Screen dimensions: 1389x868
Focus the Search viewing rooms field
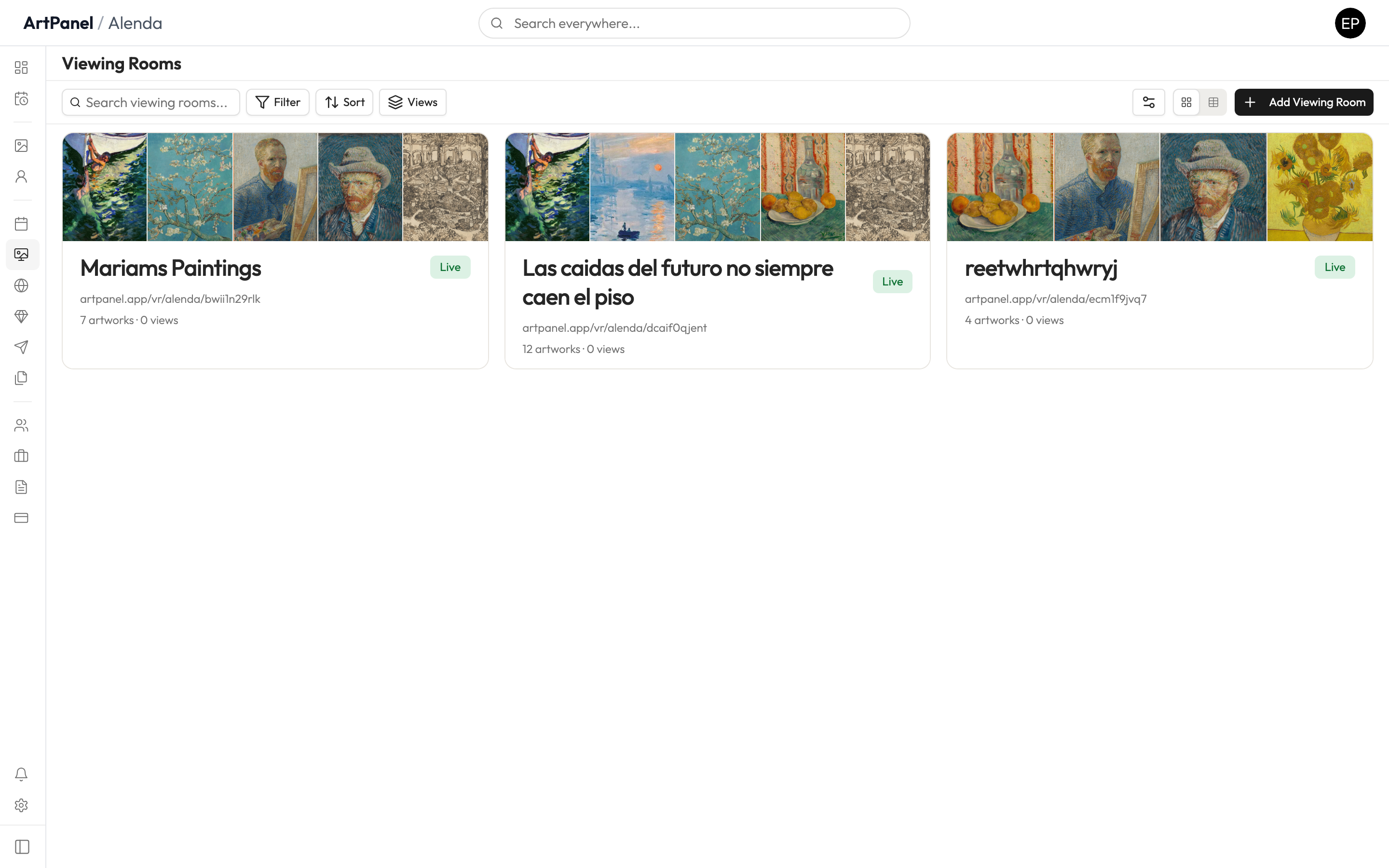[x=151, y=102]
